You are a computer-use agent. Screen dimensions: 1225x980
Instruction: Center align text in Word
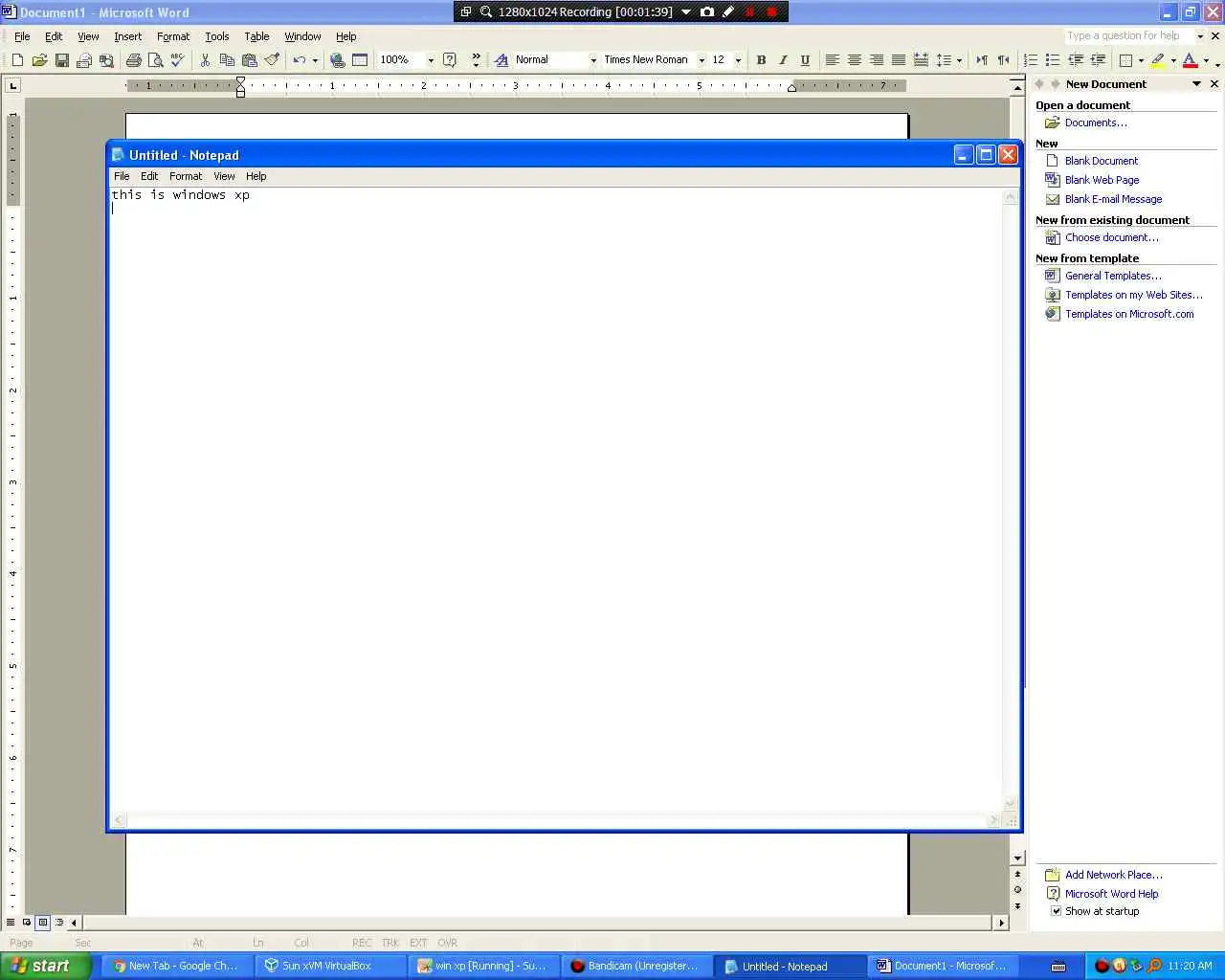coord(854,59)
